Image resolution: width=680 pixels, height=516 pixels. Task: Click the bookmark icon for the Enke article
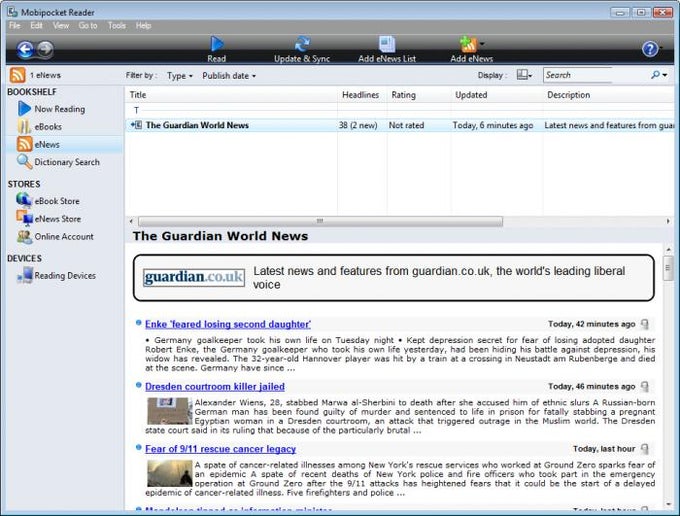coord(645,324)
